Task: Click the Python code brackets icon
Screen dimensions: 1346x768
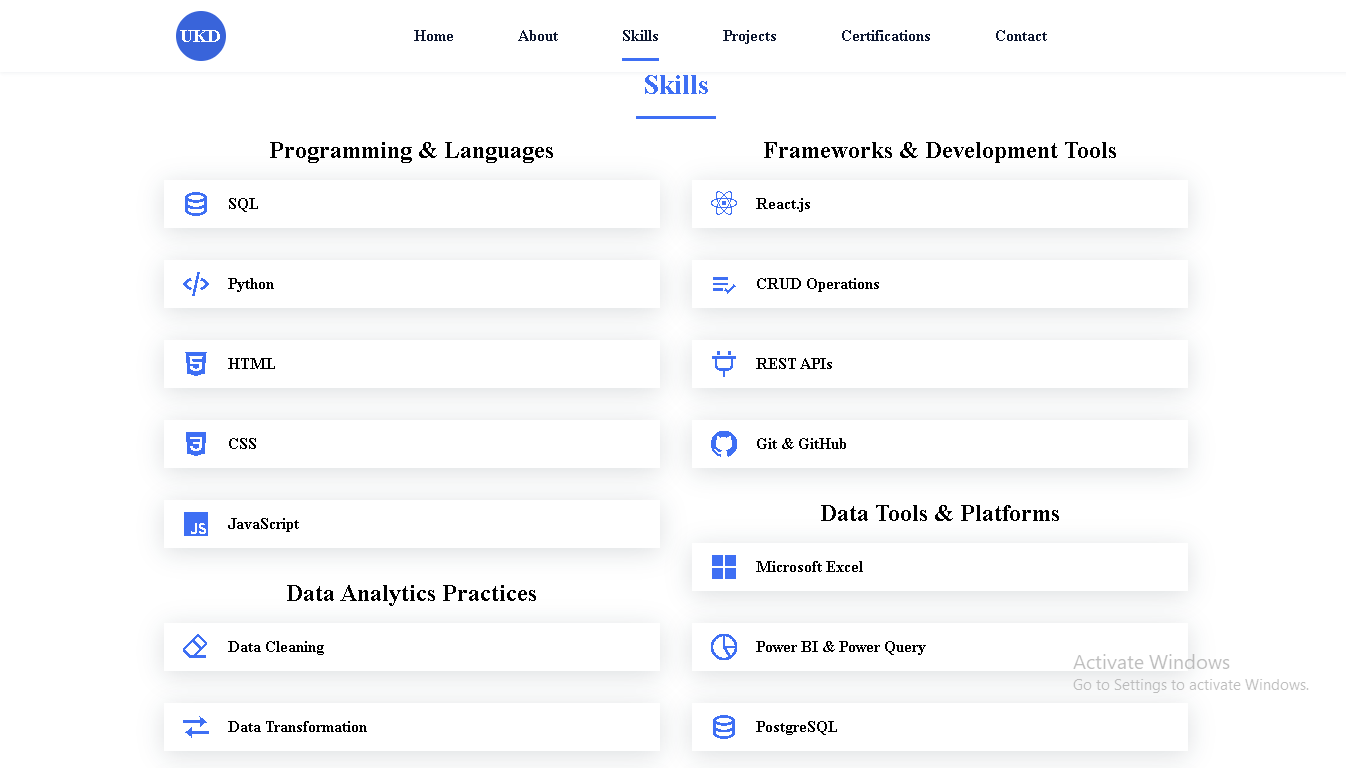Action: click(x=196, y=284)
